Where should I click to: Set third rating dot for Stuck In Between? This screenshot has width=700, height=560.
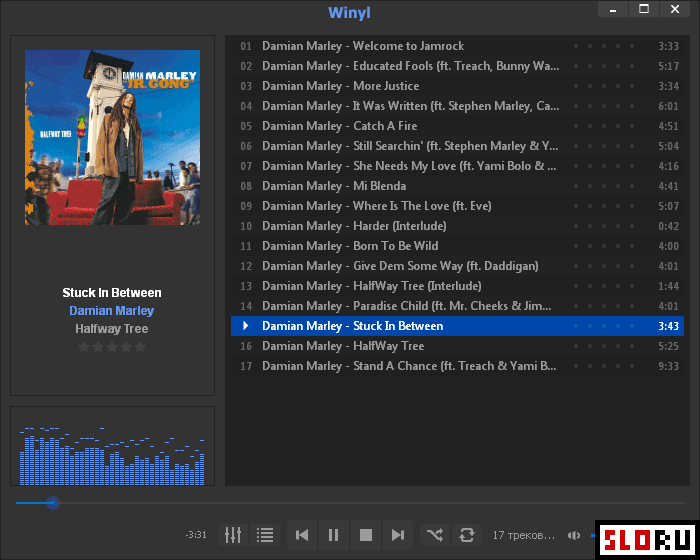coord(604,326)
